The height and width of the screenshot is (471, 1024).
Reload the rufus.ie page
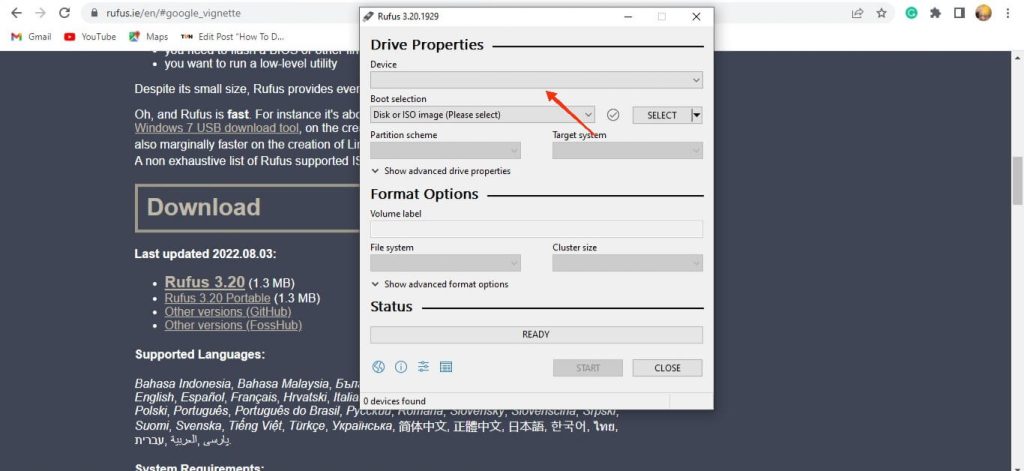pos(64,13)
